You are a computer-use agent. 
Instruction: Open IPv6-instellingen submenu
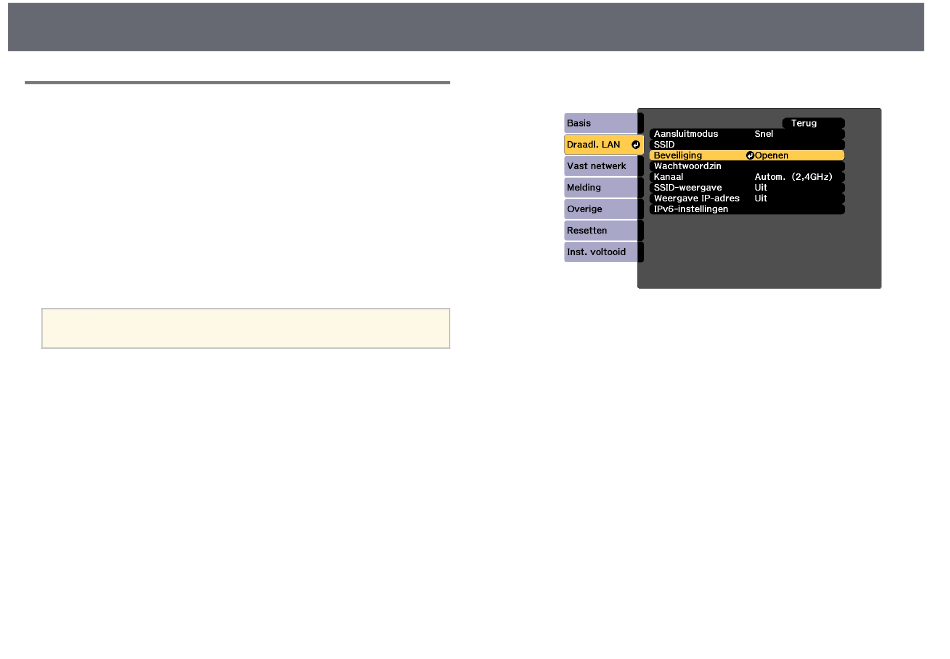tap(747, 209)
